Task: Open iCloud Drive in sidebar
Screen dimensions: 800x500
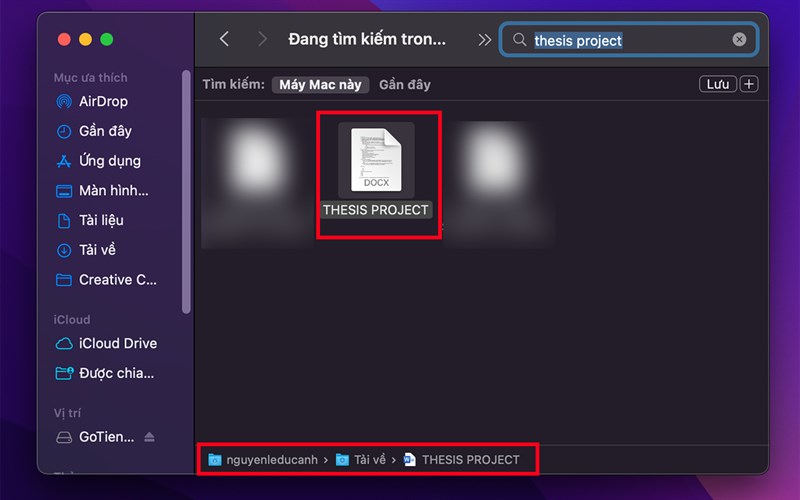Action: [117, 343]
